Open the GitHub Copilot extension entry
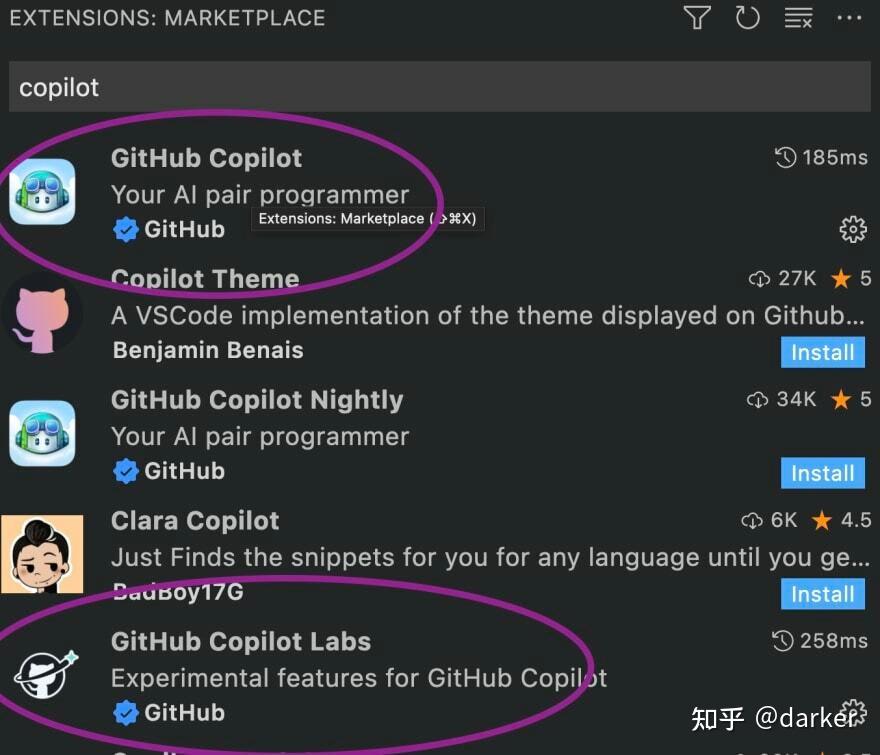This screenshot has height=755, width=880. coord(206,157)
